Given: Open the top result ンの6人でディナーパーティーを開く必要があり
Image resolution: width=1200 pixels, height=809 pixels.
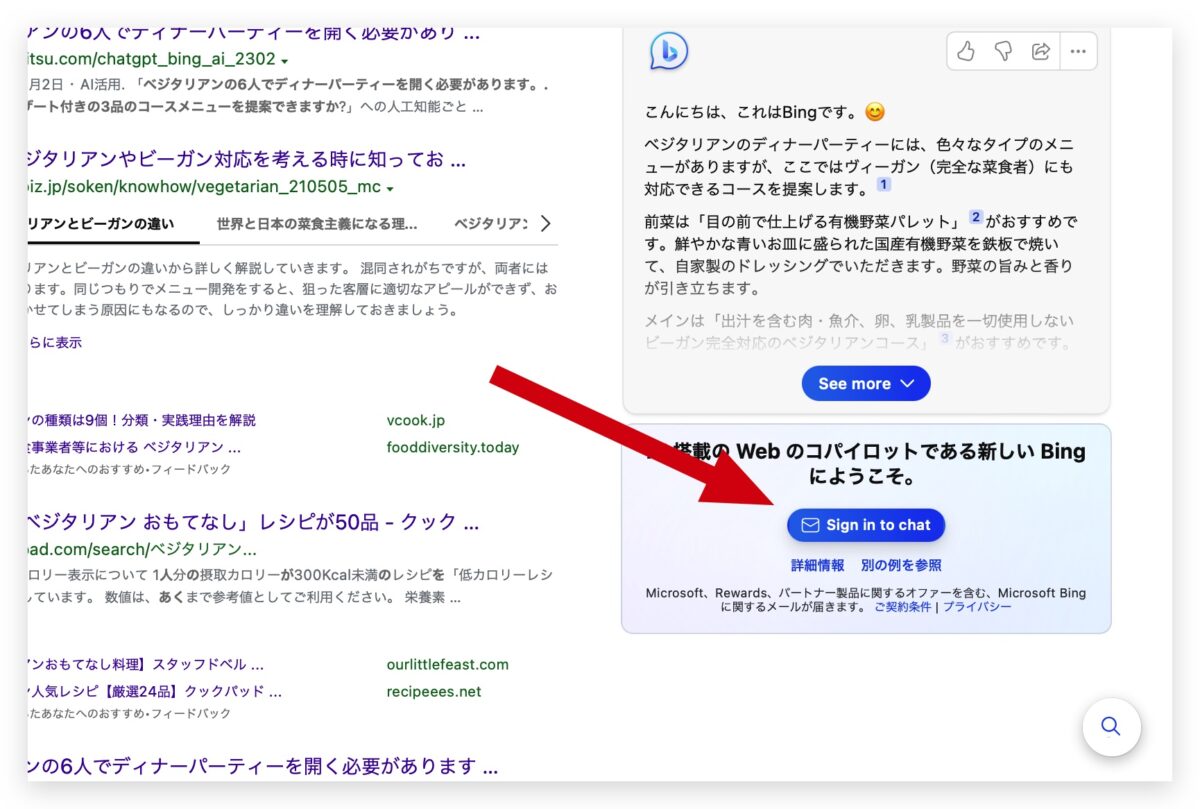Looking at the screenshot, I should (x=253, y=34).
